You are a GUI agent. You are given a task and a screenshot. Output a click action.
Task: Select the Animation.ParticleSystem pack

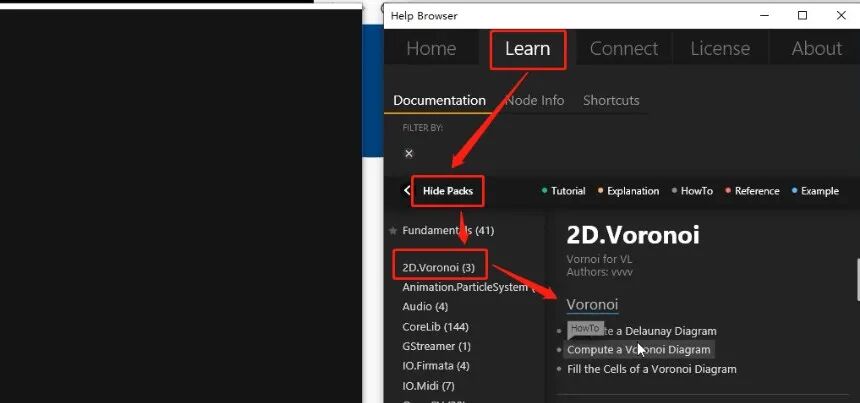(467, 287)
